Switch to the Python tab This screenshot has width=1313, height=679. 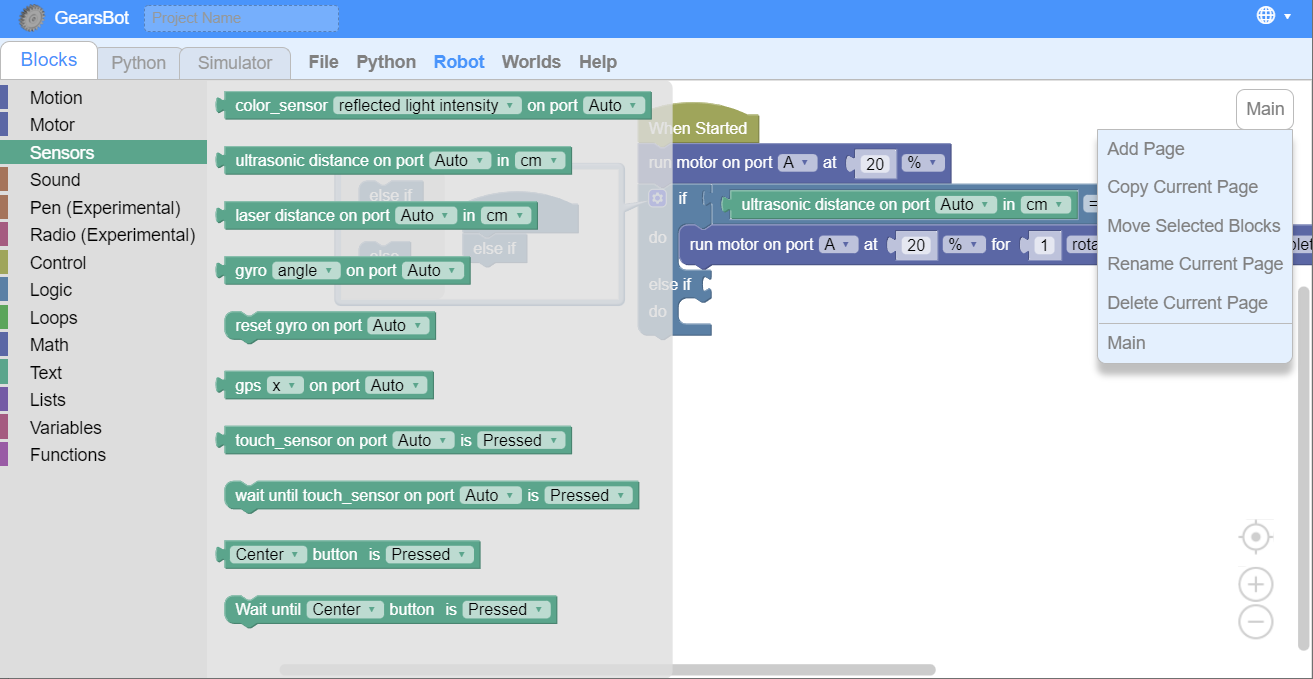pyautogui.click(x=138, y=63)
